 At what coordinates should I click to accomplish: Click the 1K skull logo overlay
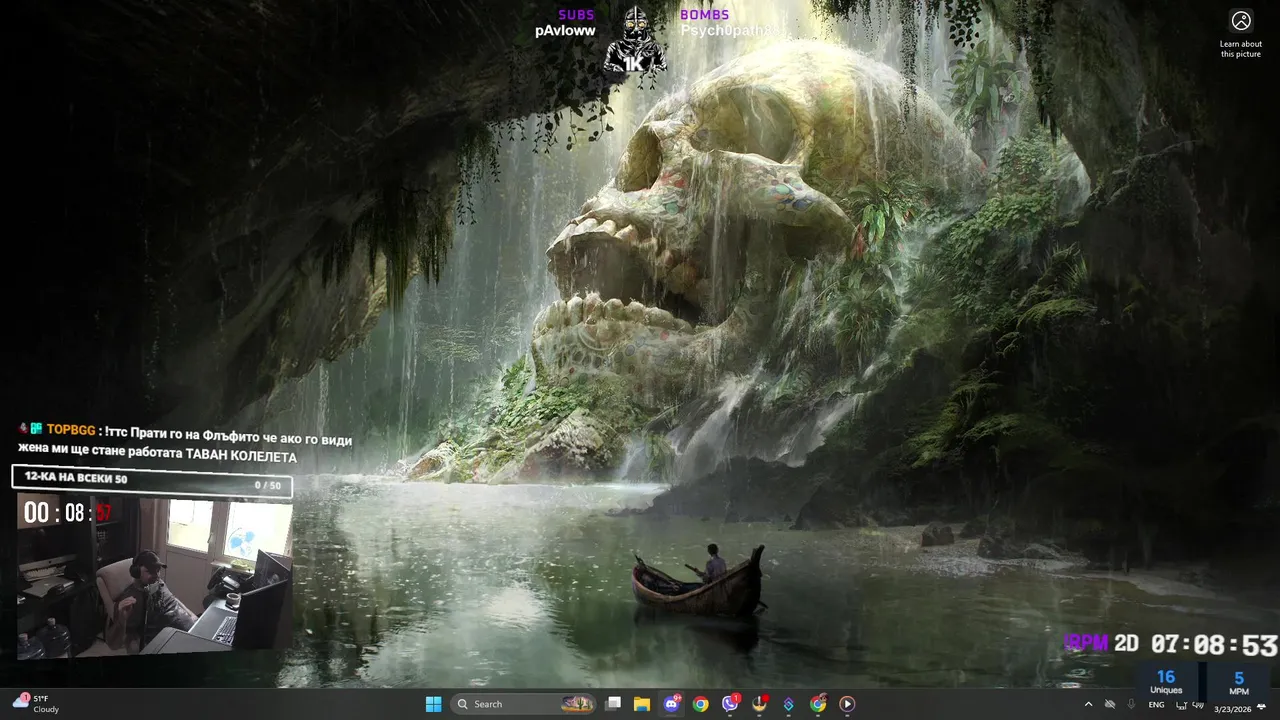click(634, 41)
